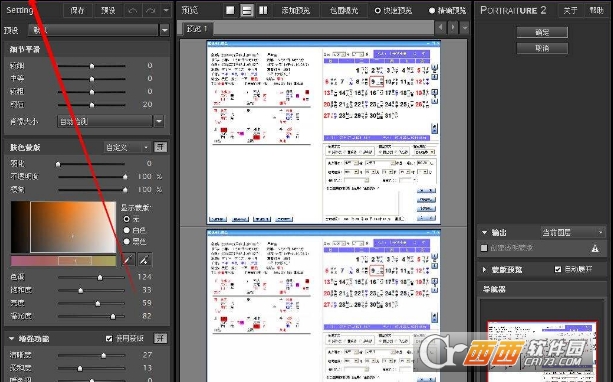Viewport: 613px width, 382px height.
Task: Click the pink-to-green hue range strip
Action: (63, 261)
